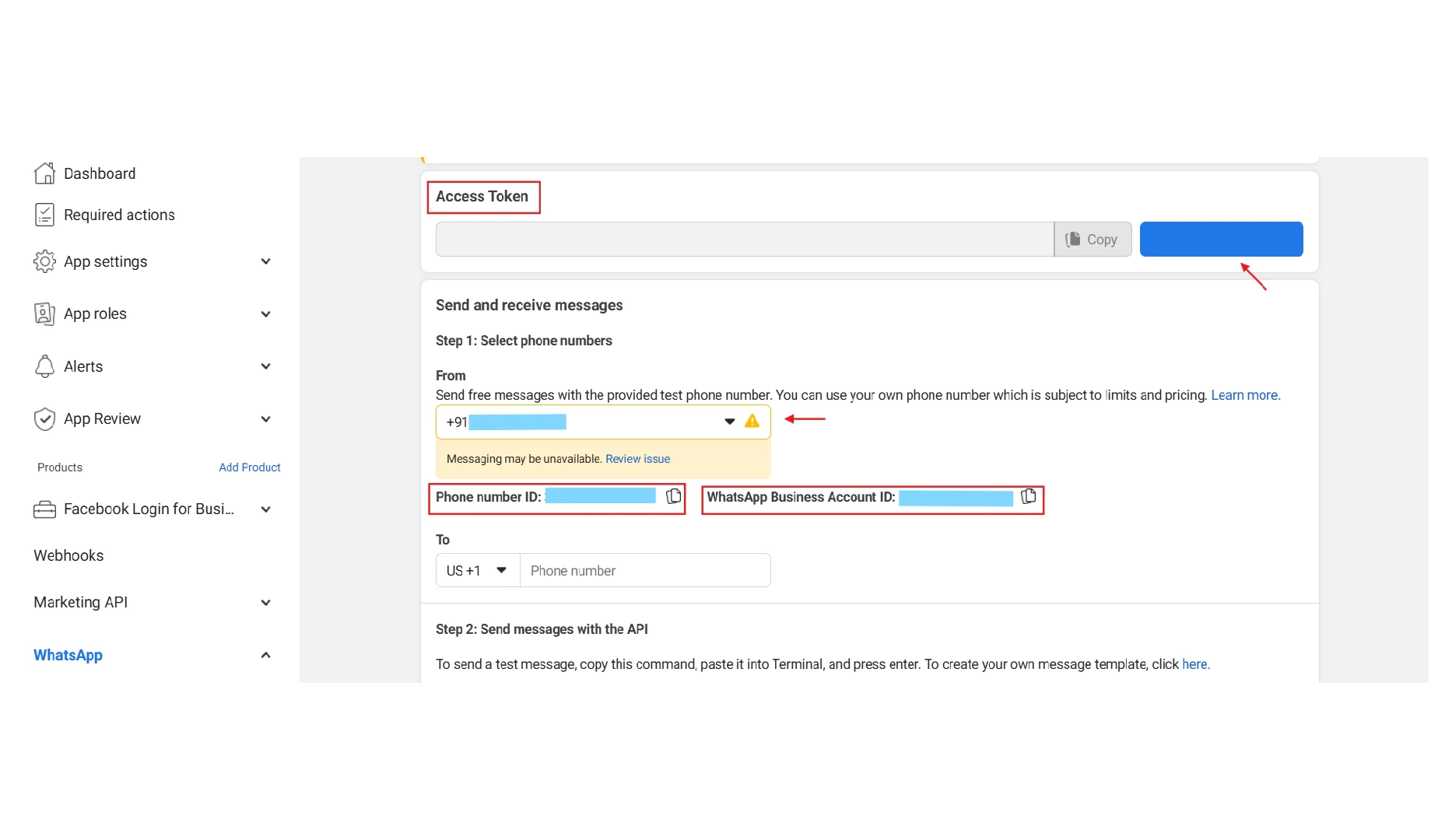The image size is (1452, 840).
Task: Open the Learn more link
Action: [1245, 395]
